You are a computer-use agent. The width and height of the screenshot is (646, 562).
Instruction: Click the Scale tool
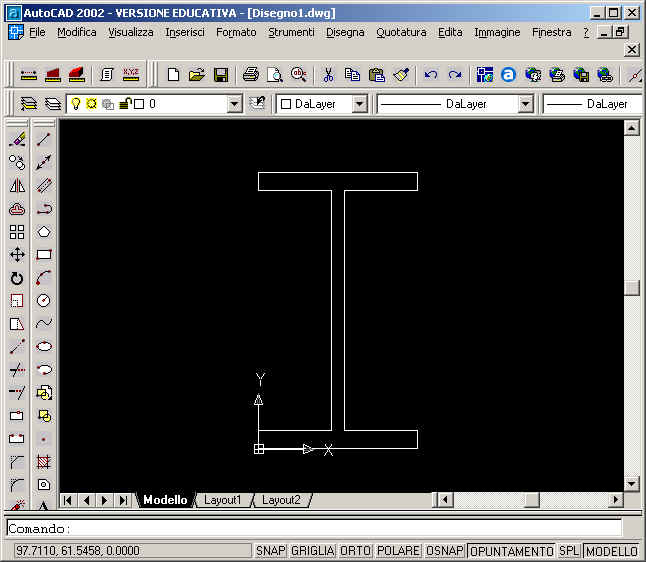17,301
